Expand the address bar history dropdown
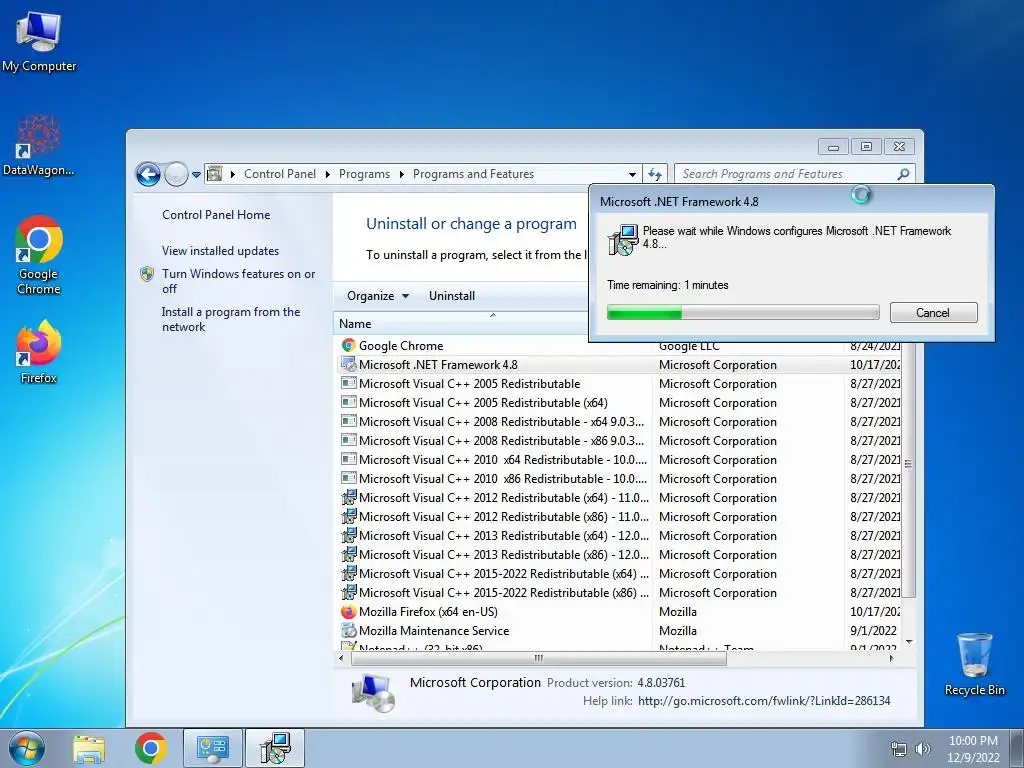Viewport: 1024px width, 768px height. [632, 174]
